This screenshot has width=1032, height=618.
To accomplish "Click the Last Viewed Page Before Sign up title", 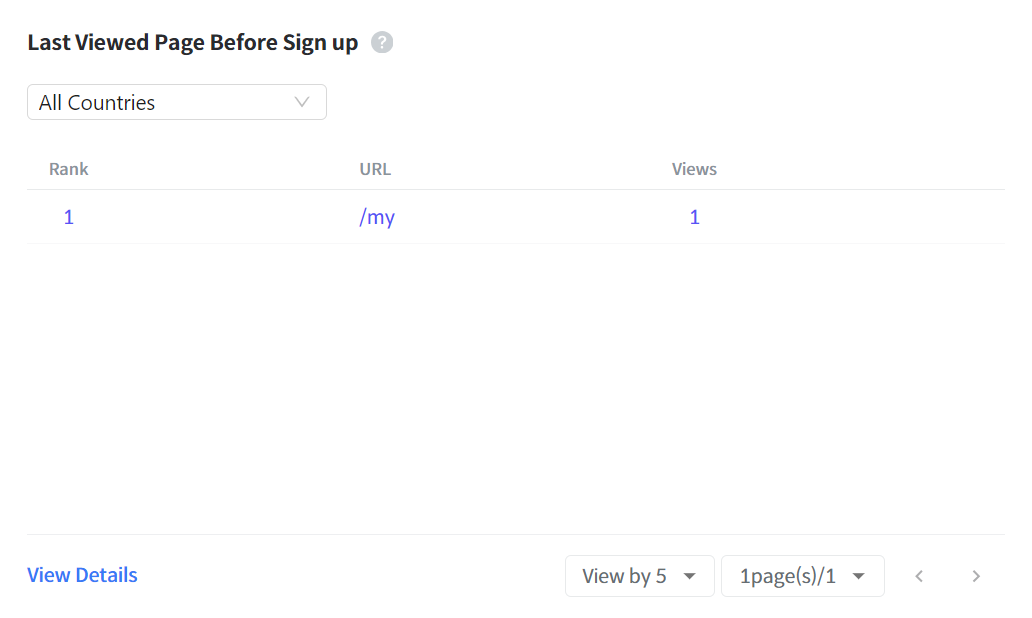I will click(193, 42).
